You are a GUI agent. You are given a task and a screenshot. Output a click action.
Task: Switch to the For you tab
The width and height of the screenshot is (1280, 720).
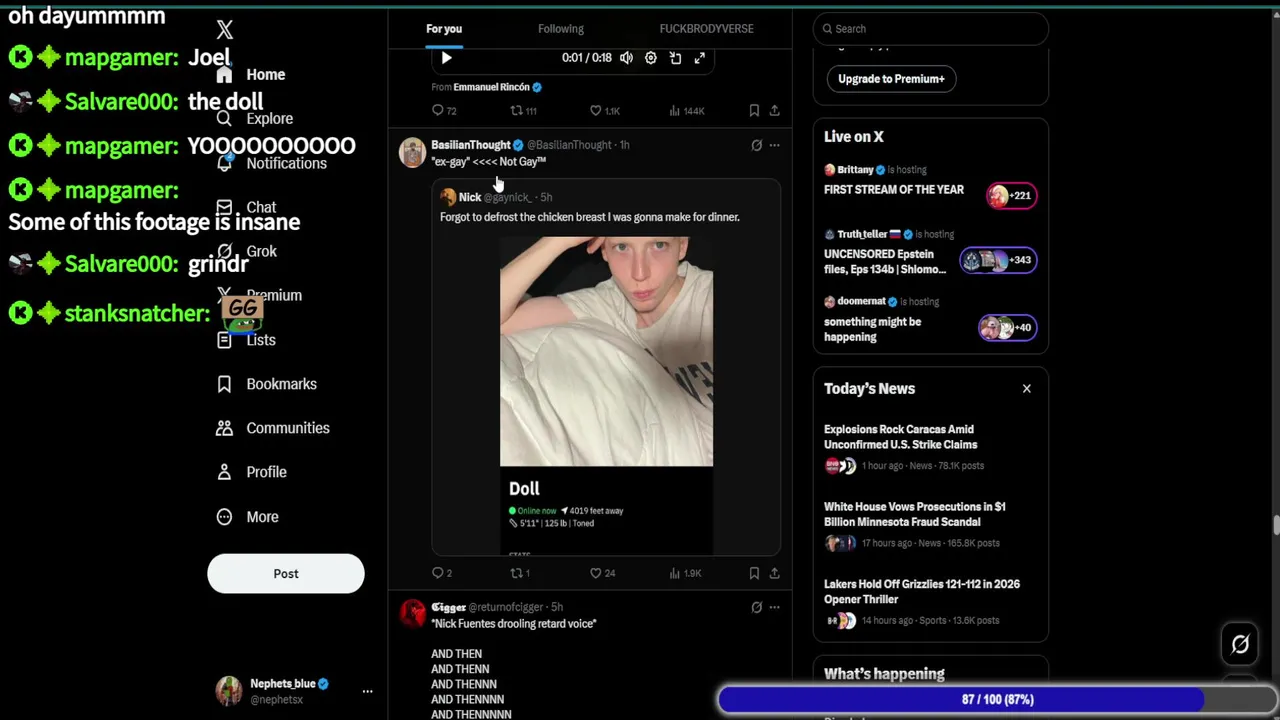click(444, 29)
